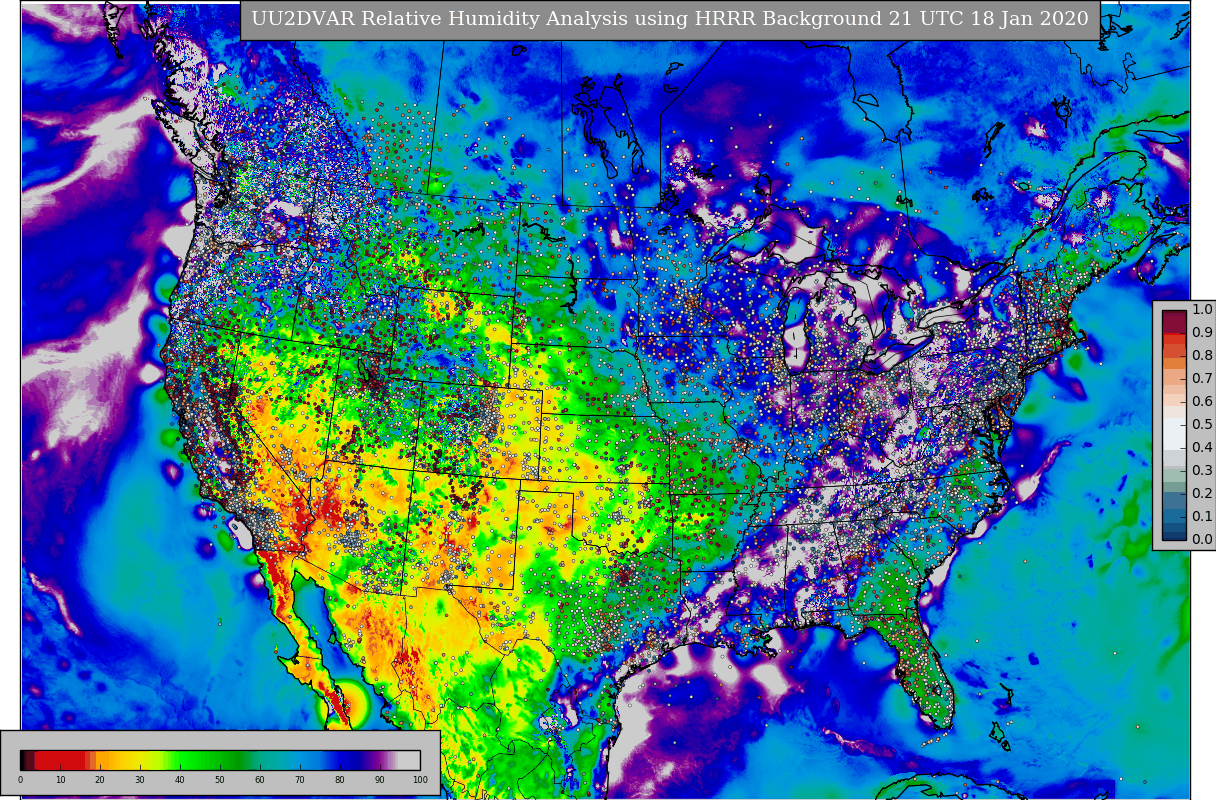Click the '0.1' label on the right colorbar

tap(1201, 516)
